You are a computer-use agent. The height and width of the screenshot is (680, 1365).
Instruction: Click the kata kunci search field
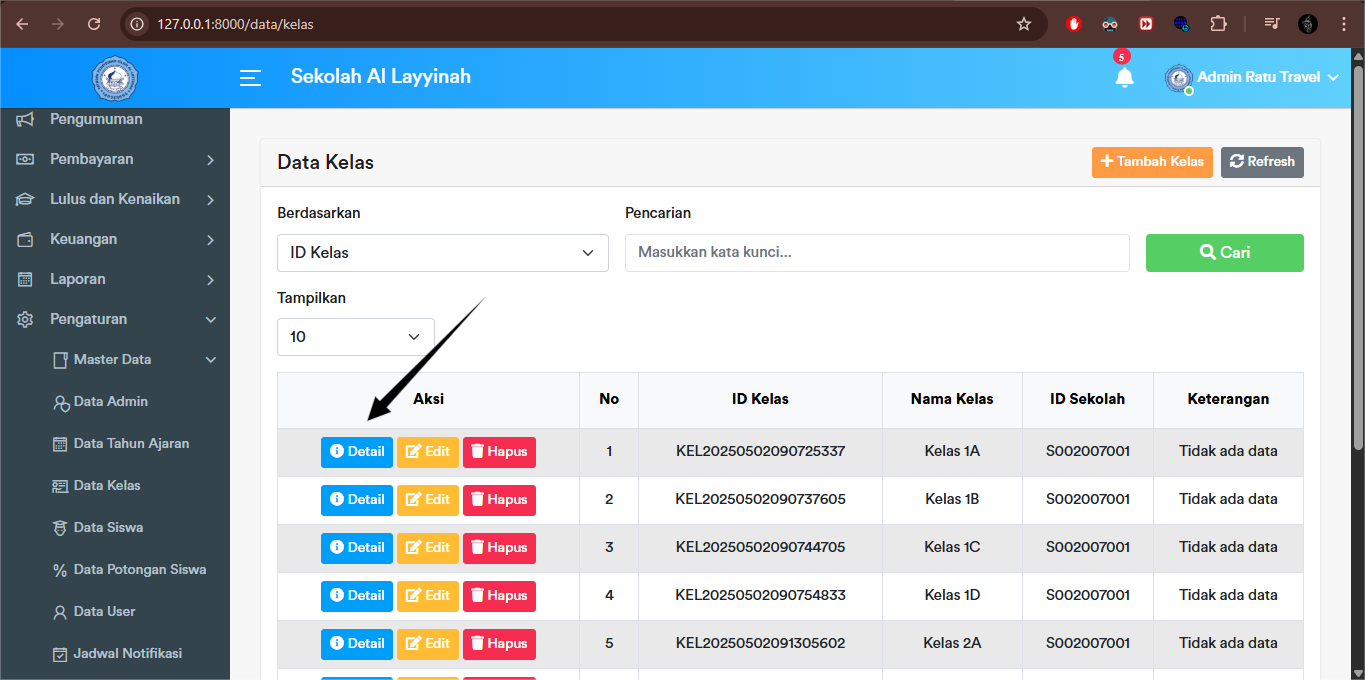pyautogui.click(x=877, y=252)
